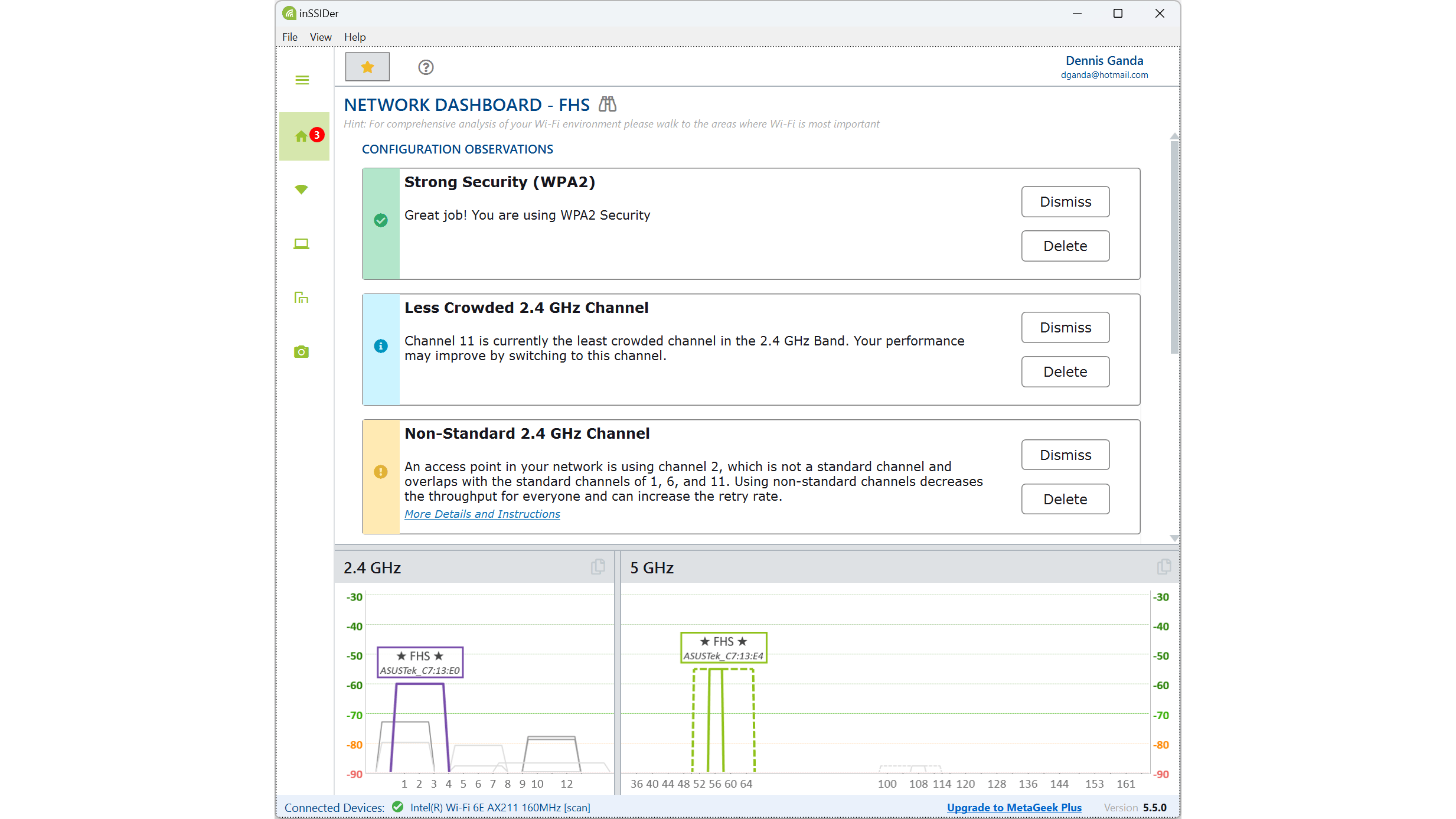
Task: Click the binoculars icon beside FHS title
Action: click(607, 105)
